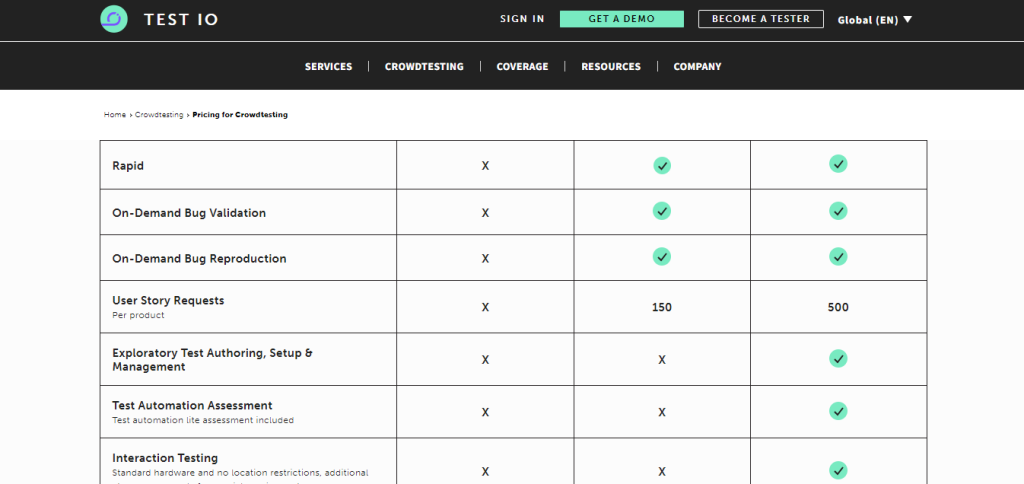Click the 500 value in User Story Requests

[x=838, y=307]
